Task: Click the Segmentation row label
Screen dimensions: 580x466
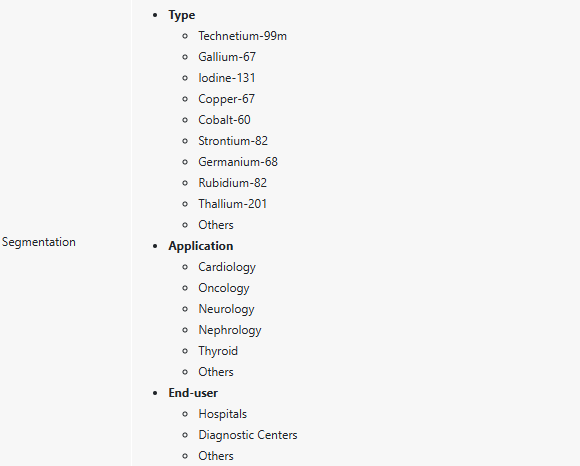Action: pyautogui.click(x=39, y=242)
